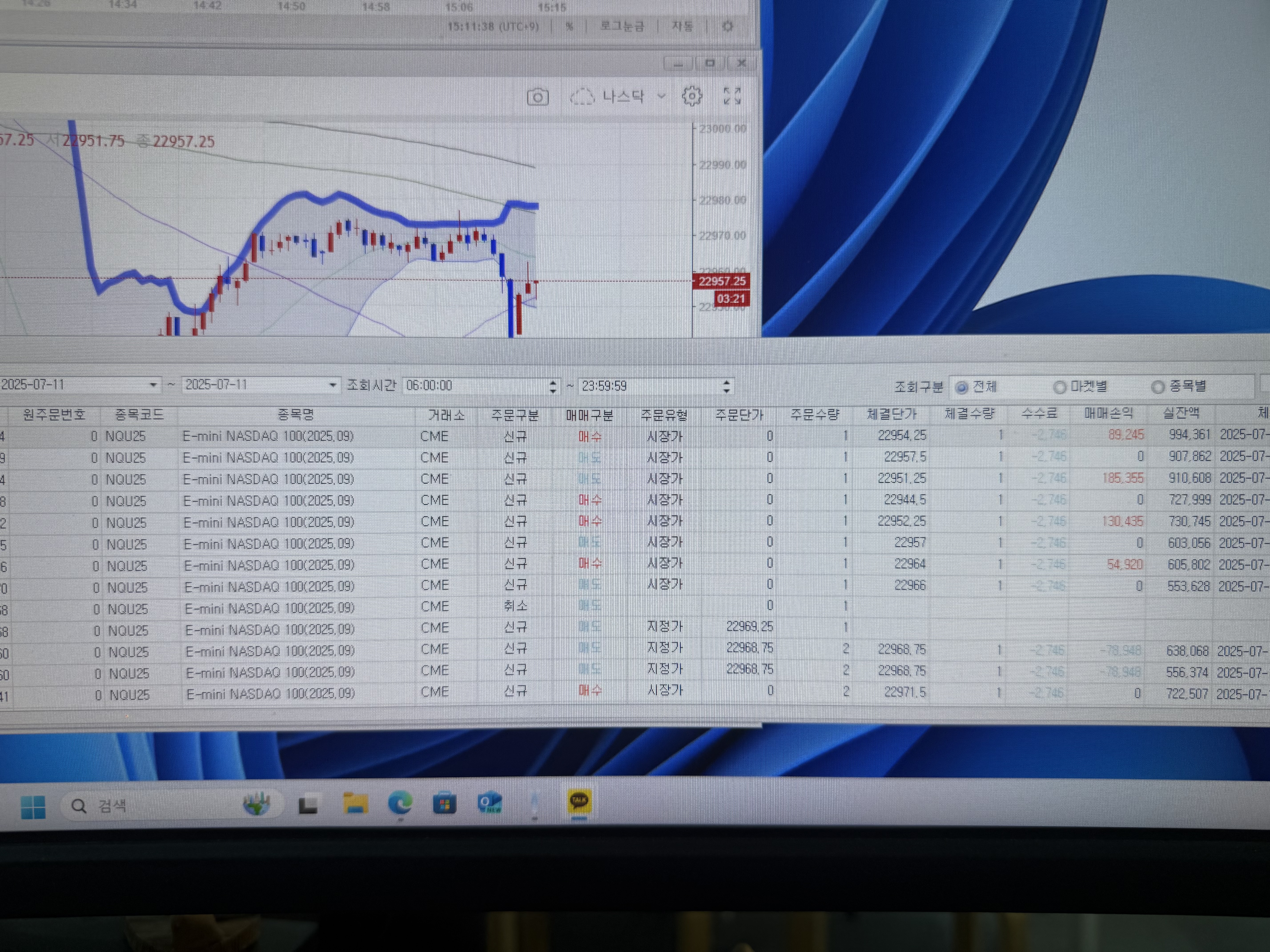Sort by 주문구분 column header
The height and width of the screenshot is (952, 1270).
click(x=514, y=415)
